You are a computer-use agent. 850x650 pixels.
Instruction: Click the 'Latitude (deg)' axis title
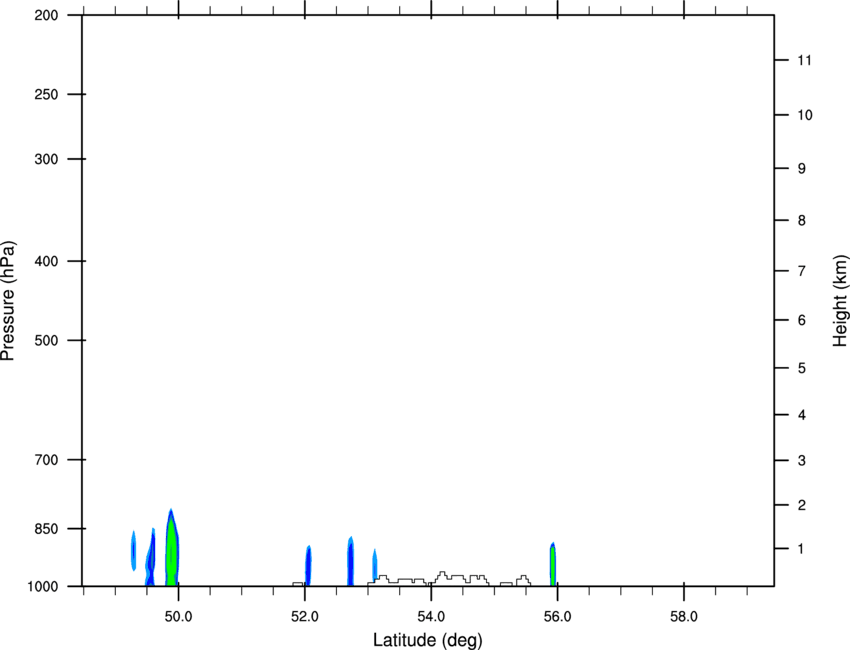427,640
